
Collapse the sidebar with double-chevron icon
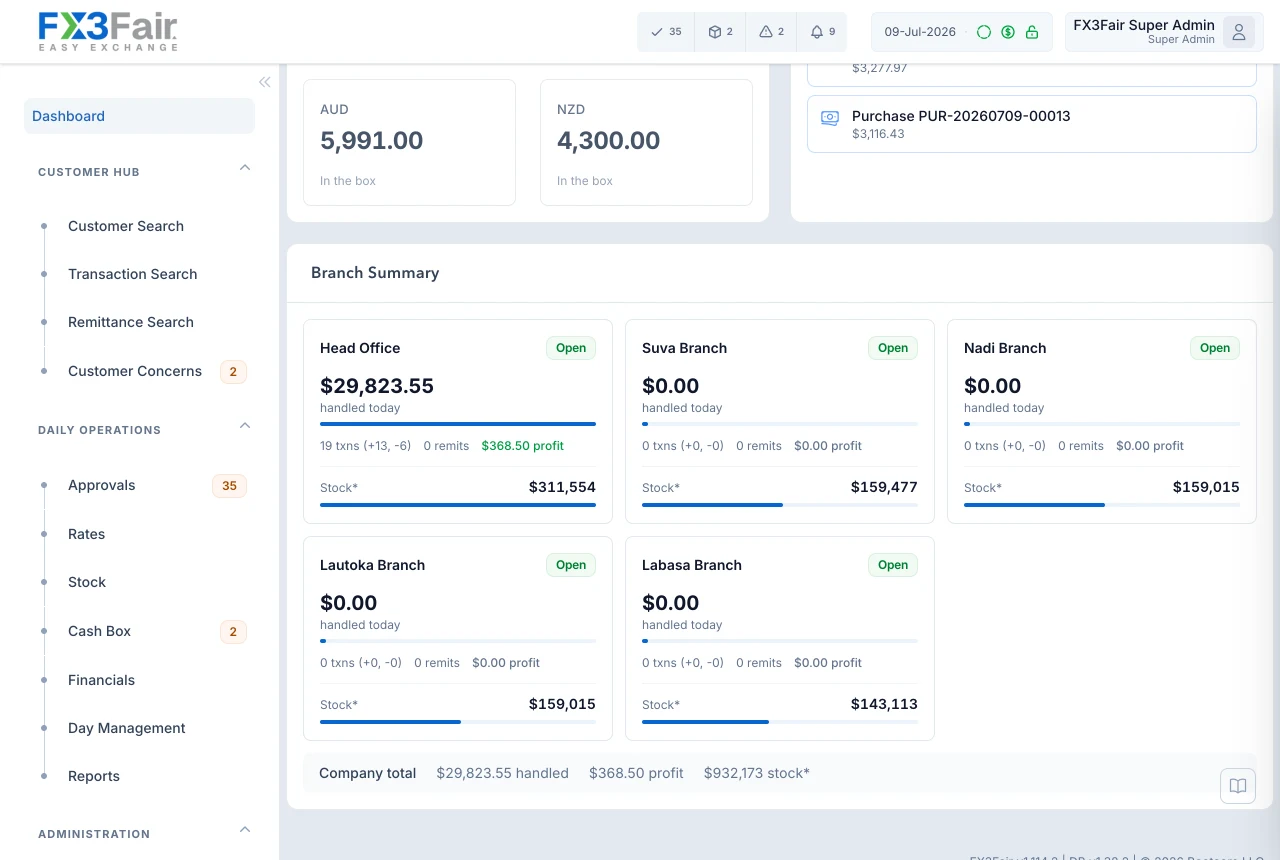coord(265,82)
